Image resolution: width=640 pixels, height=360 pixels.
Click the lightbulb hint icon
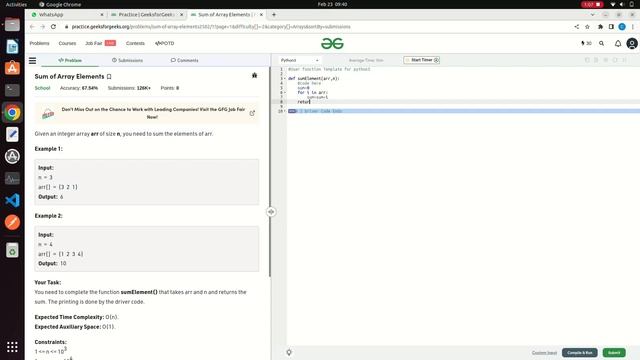coord(289,352)
